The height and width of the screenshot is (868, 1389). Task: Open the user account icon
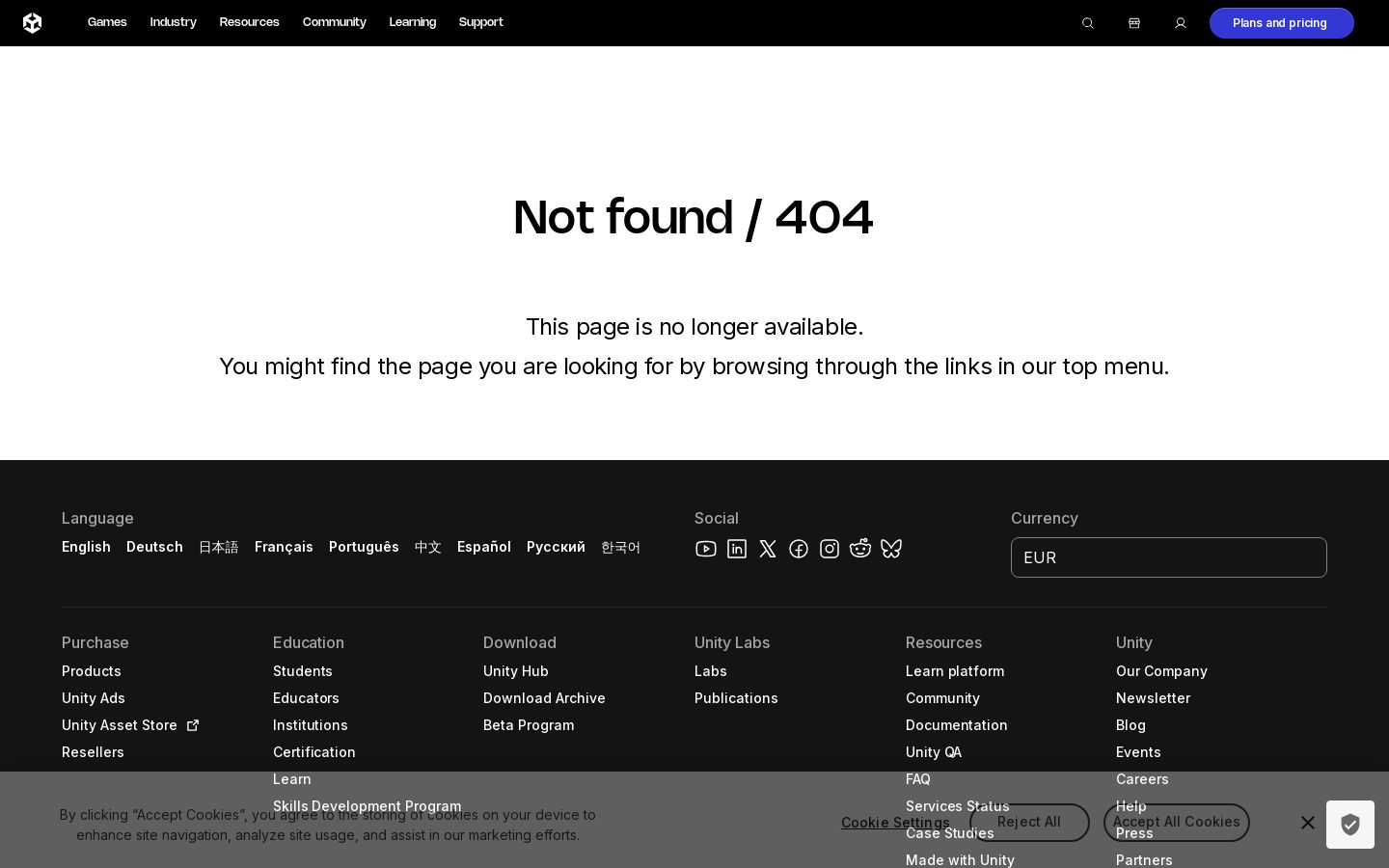tap(1181, 23)
